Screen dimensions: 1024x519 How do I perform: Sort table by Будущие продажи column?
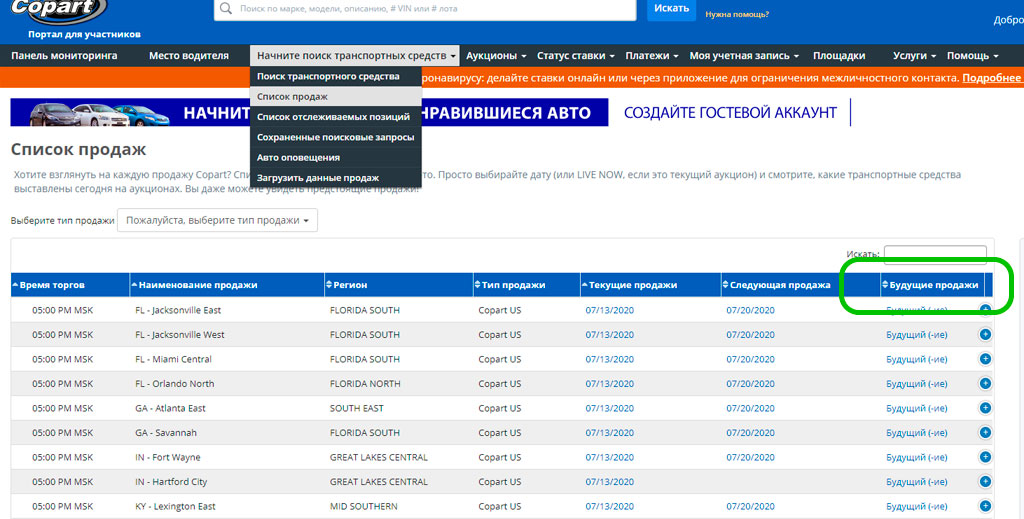[x=932, y=285]
